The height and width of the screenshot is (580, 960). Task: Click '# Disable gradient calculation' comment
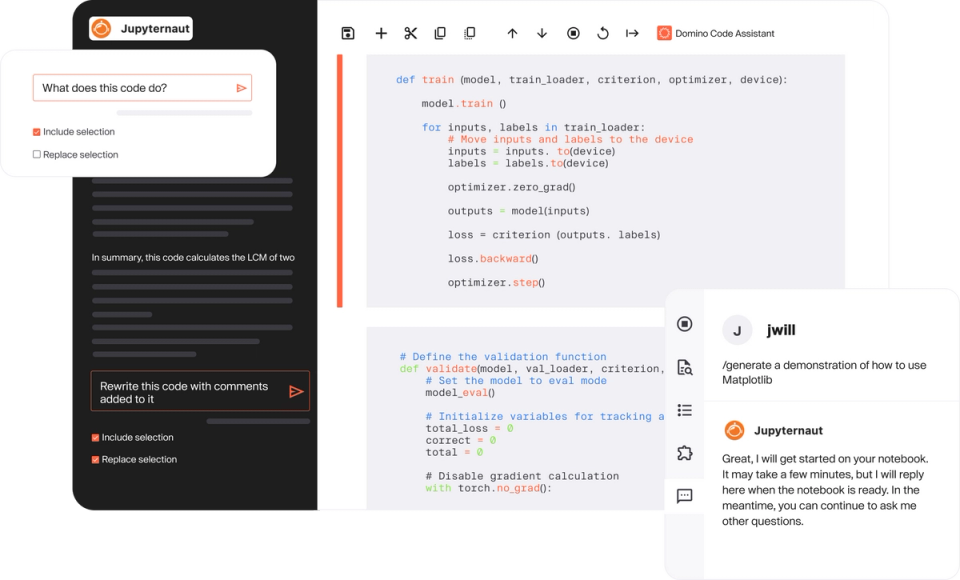pos(522,476)
